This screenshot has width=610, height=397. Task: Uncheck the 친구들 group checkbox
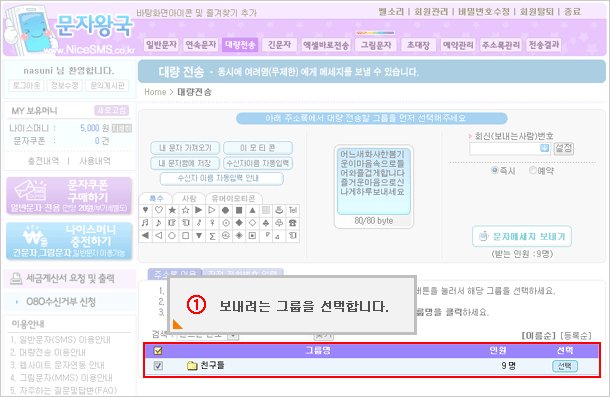[x=158, y=365]
